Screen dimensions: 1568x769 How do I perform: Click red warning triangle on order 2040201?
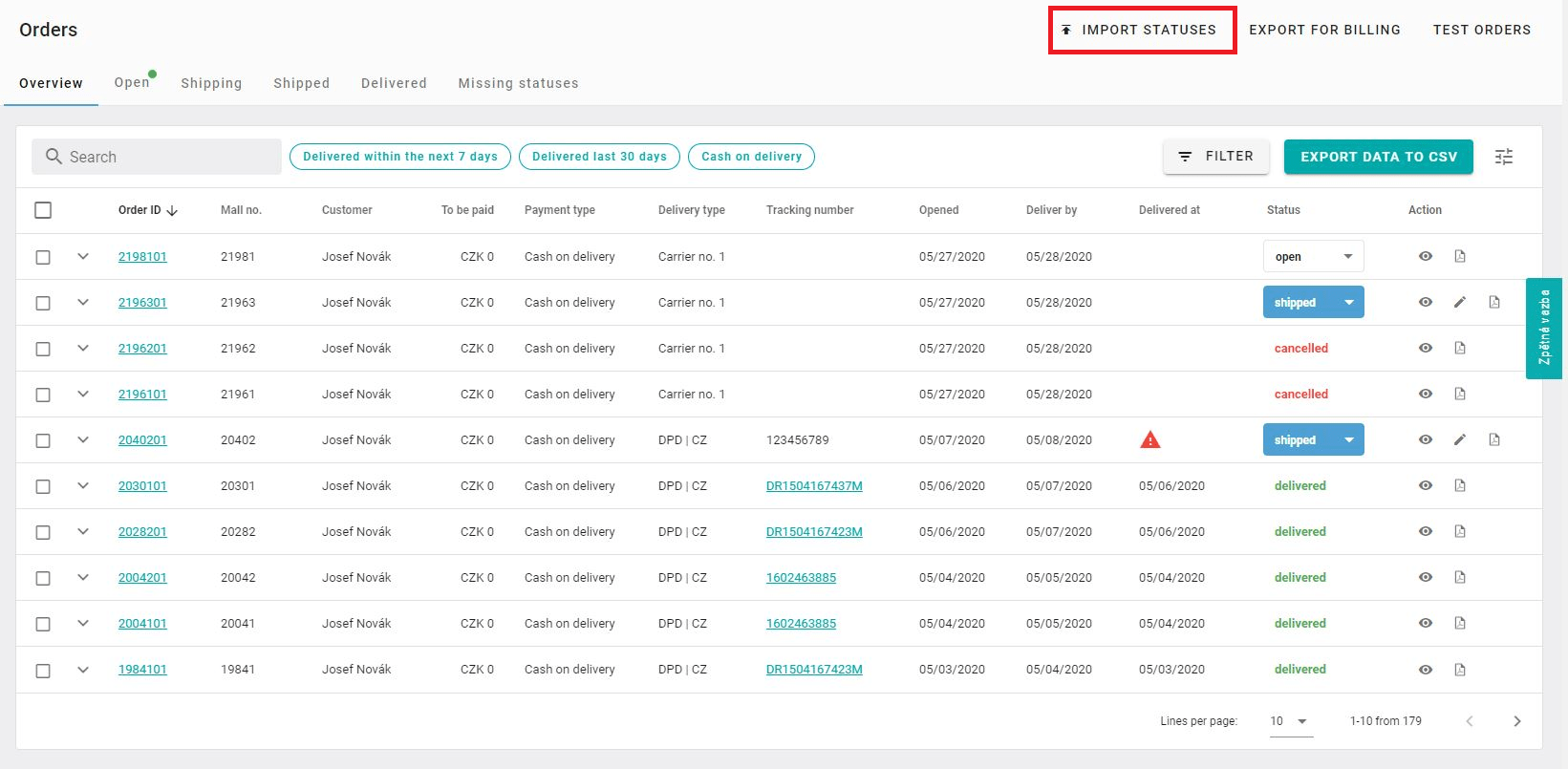(1150, 439)
